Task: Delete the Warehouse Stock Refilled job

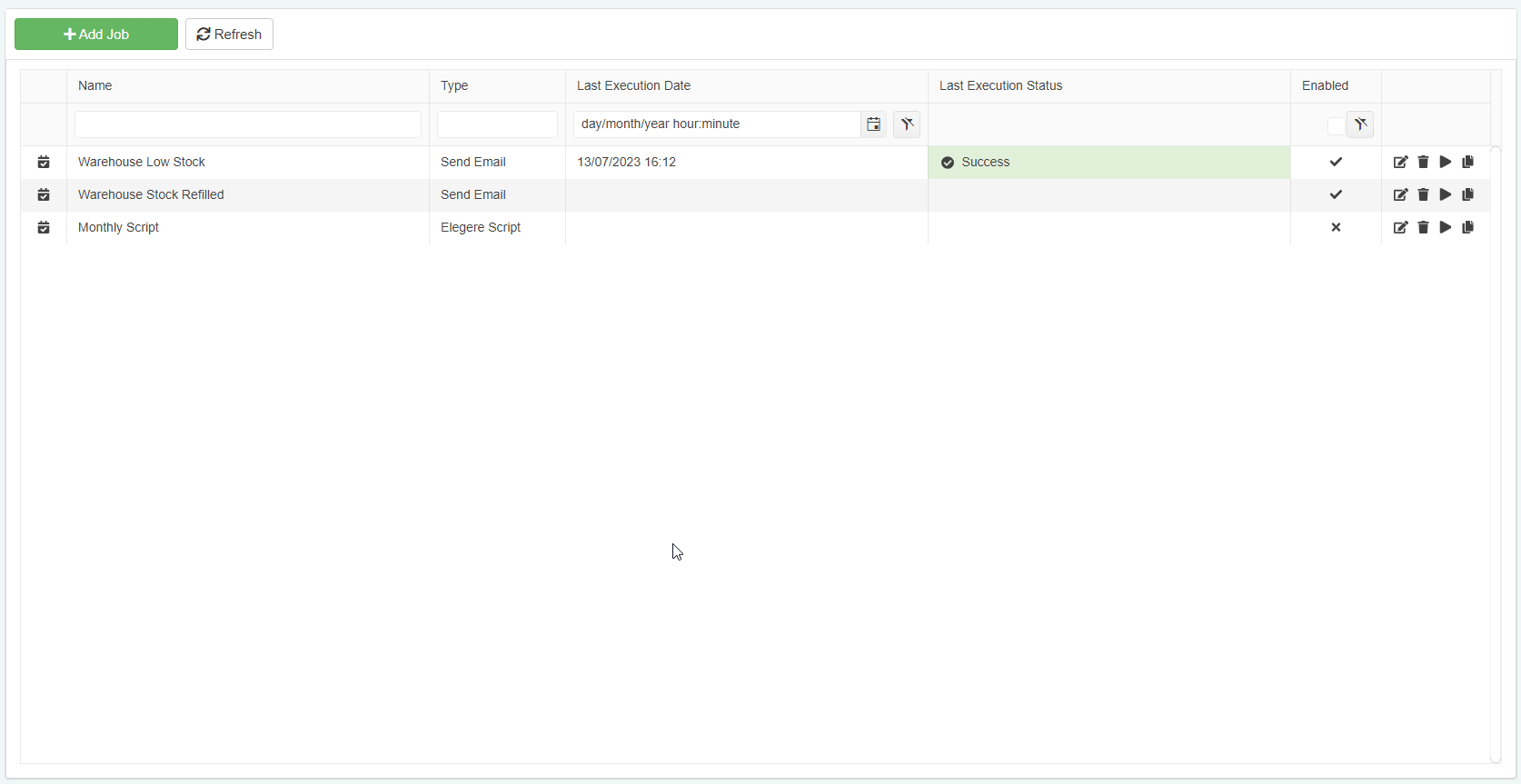Action: pyautogui.click(x=1423, y=195)
